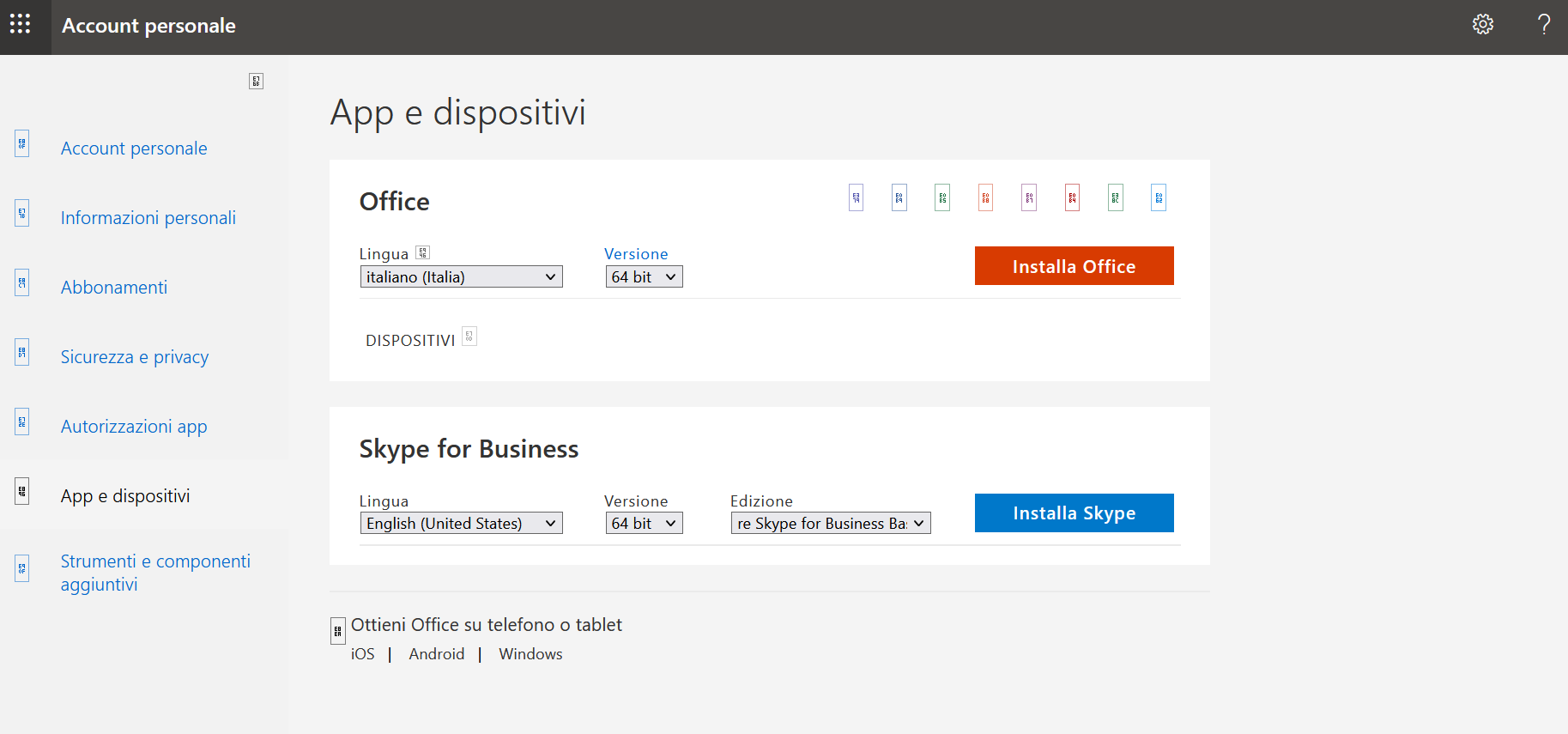Viewport: 1568px width, 734px height.
Task: Open the Skype Versione 64 bit dropdown
Action: [x=644, y=523]
